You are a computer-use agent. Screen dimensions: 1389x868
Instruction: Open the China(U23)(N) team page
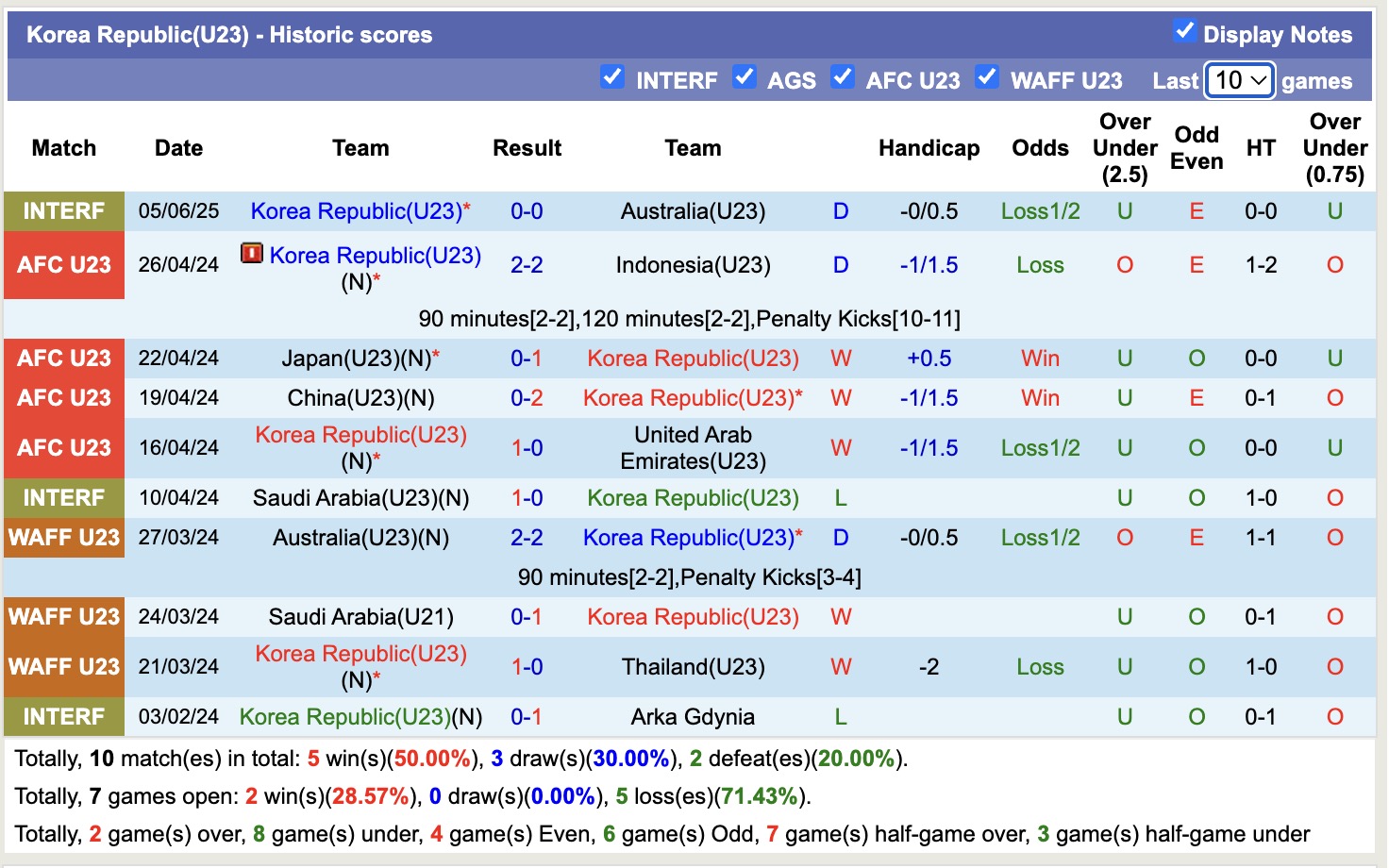click(360, 398)
